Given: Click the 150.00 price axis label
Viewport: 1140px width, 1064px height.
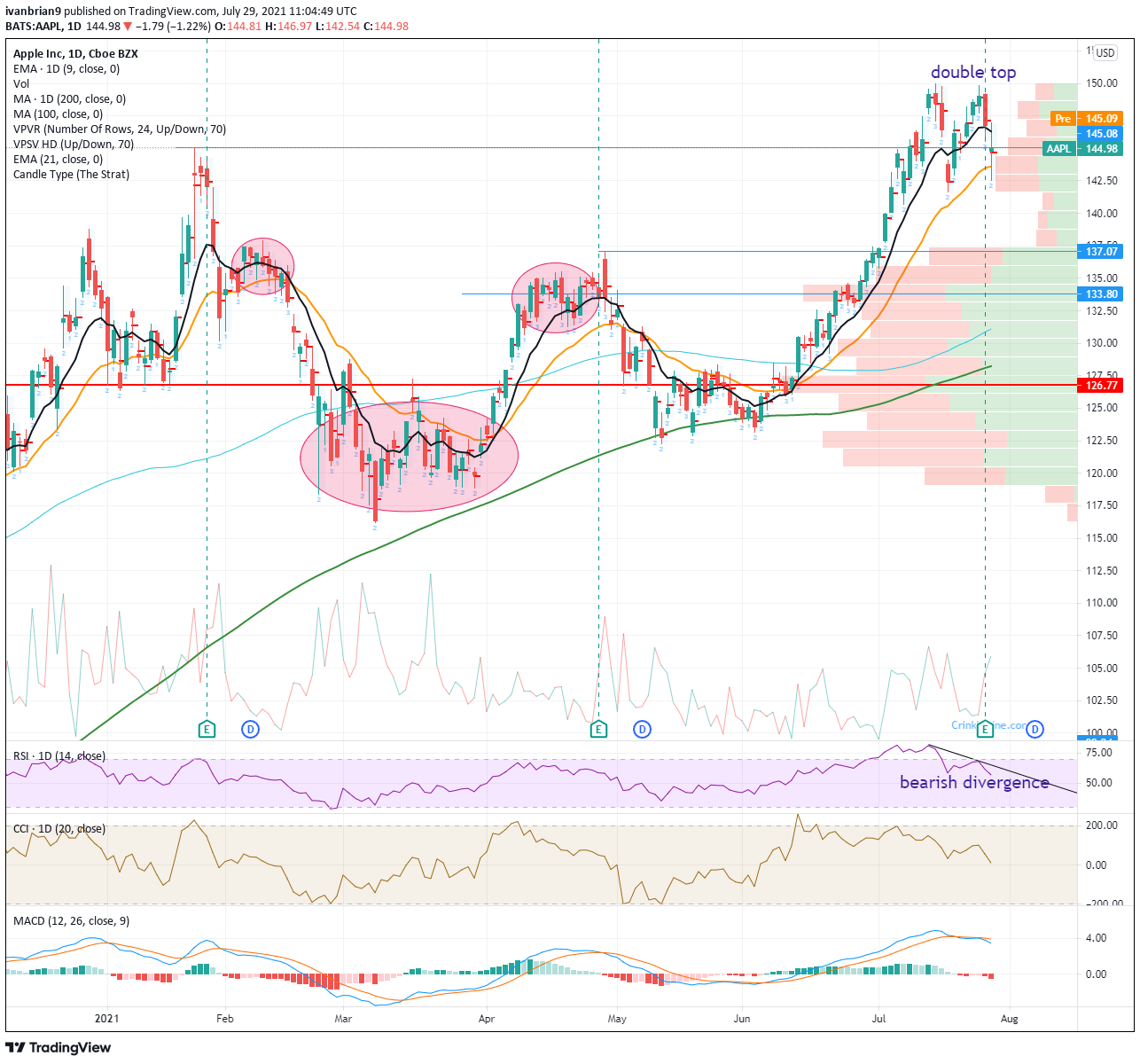Looking at the screenshot, I should 1102,83.
